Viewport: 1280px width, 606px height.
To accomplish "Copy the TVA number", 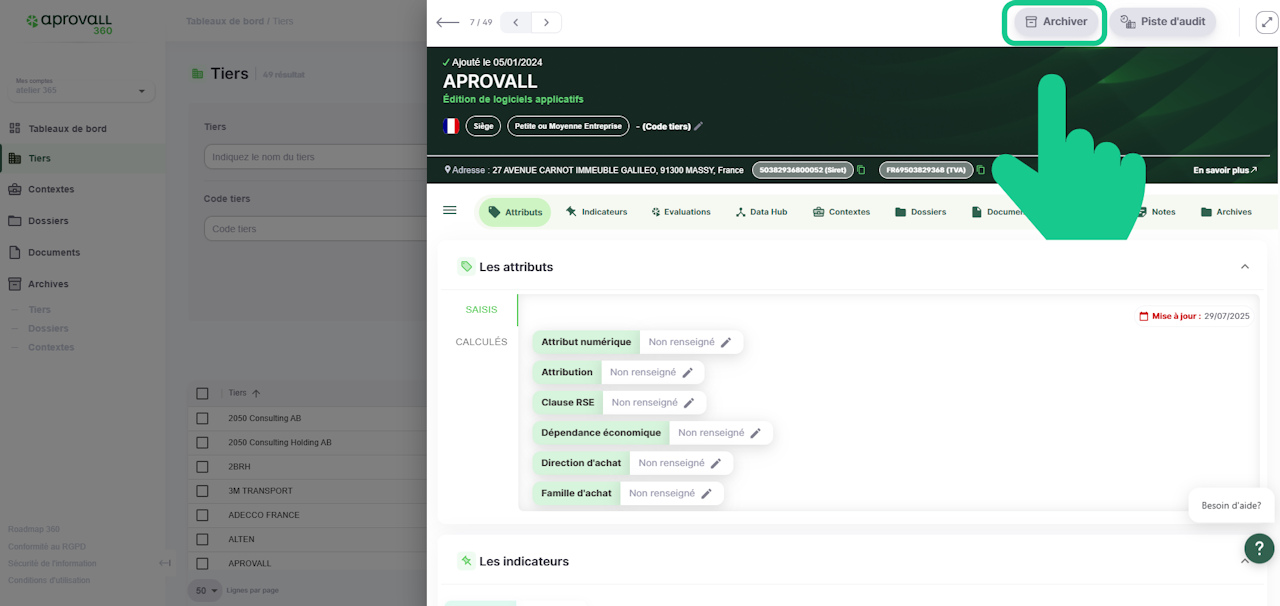I will 981,170.
